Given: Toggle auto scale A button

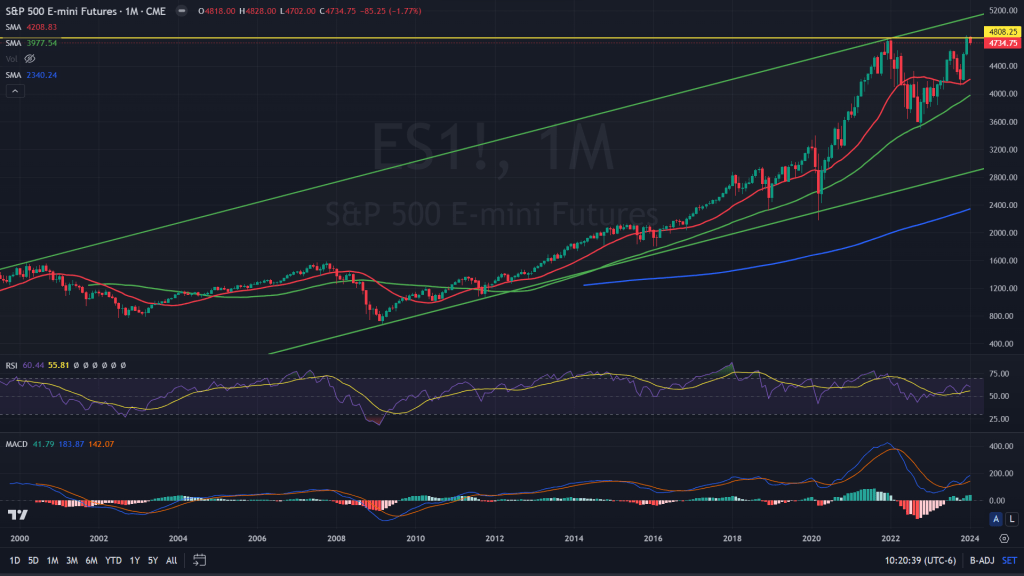Looking at the screenshot, I should click(x=995, y=518).
